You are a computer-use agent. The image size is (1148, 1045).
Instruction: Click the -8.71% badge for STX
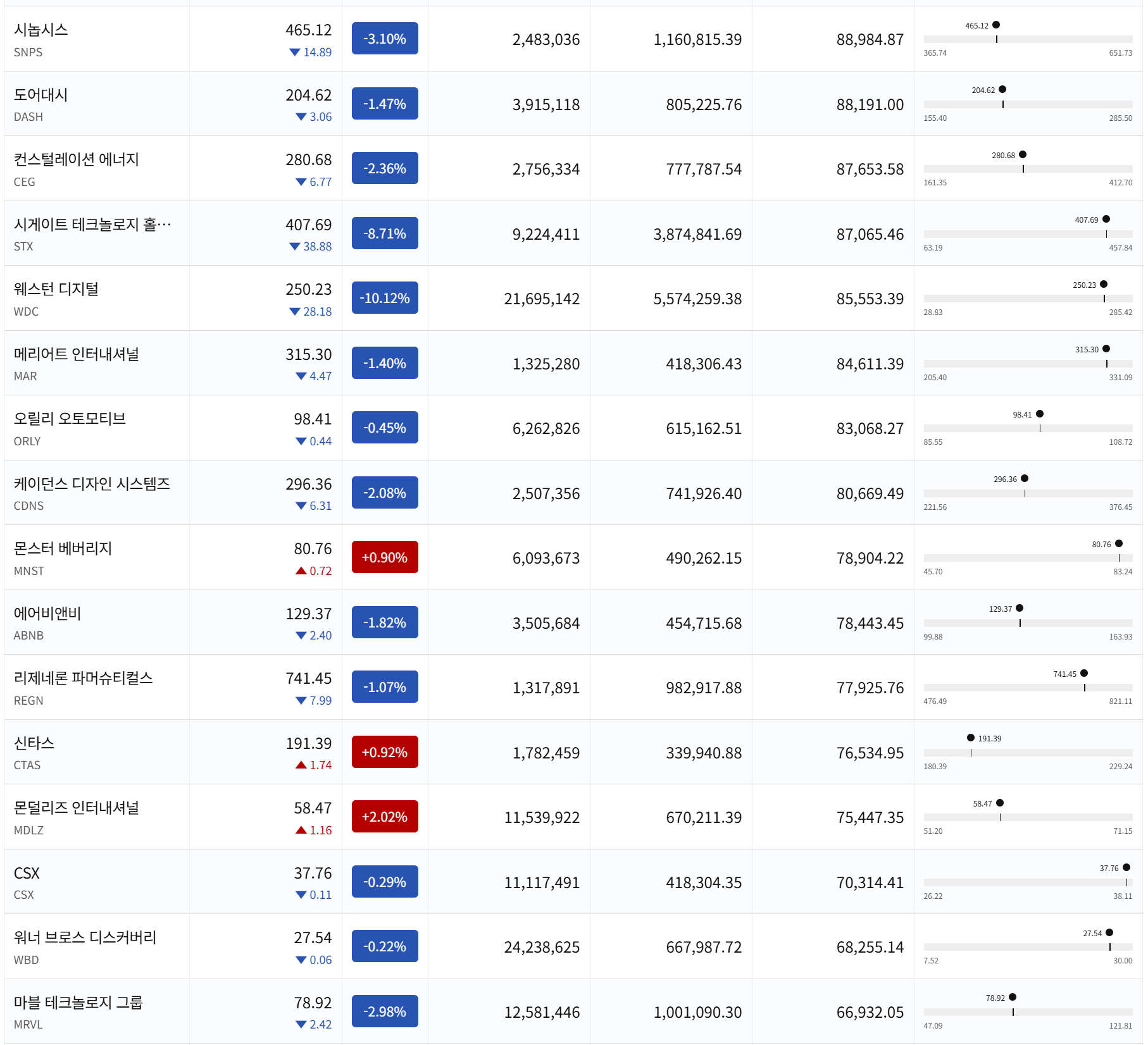385,233
